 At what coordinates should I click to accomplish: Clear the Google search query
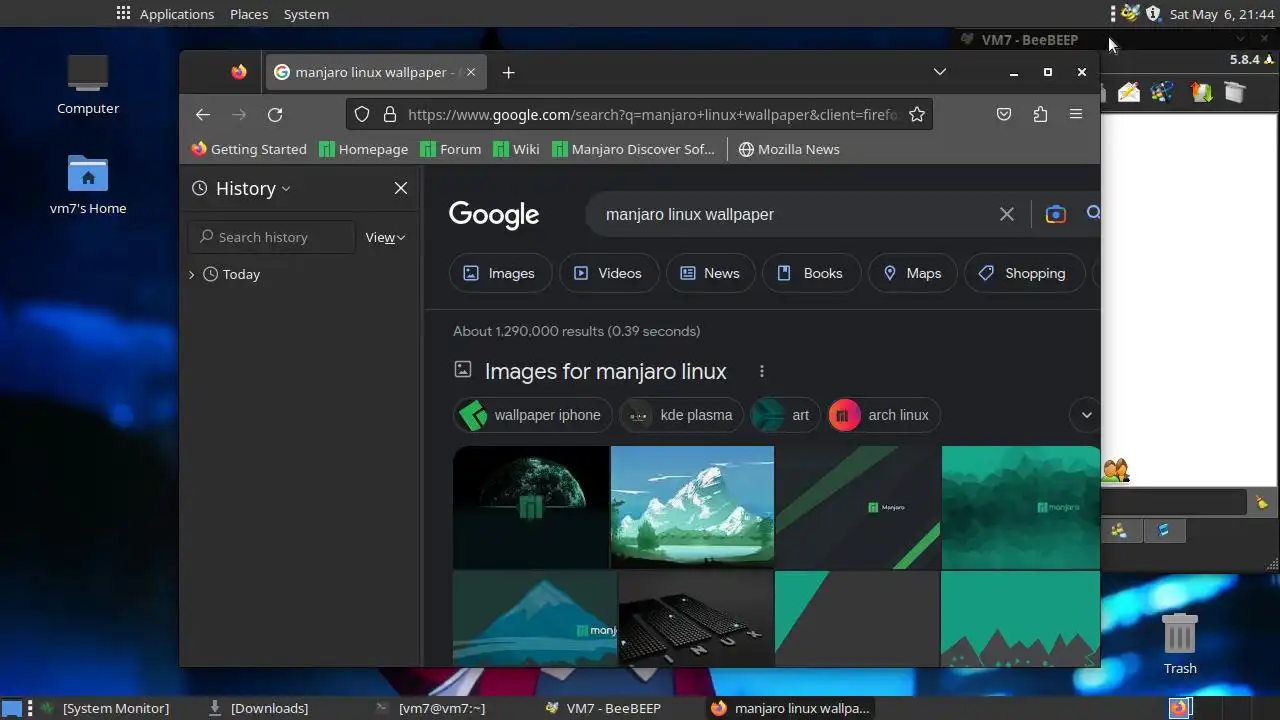coord(1007,214)
